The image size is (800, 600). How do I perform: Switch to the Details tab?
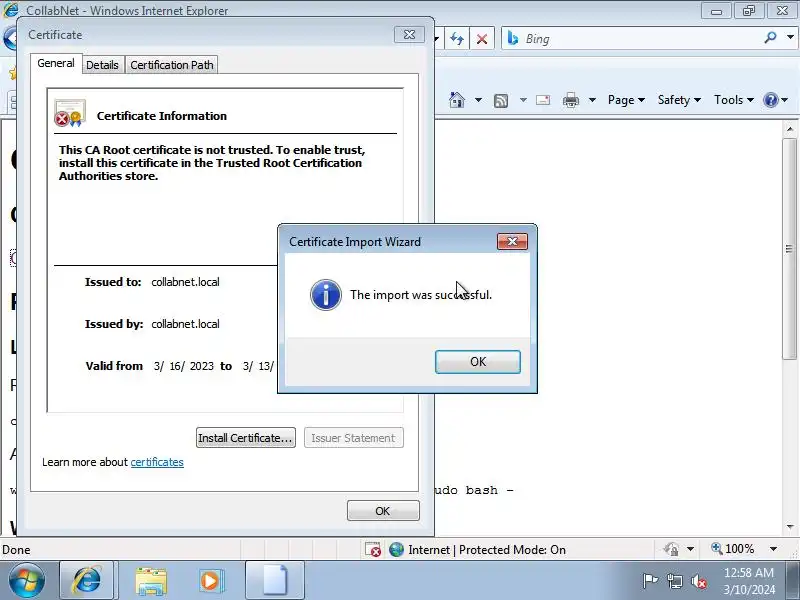point(102,65)
